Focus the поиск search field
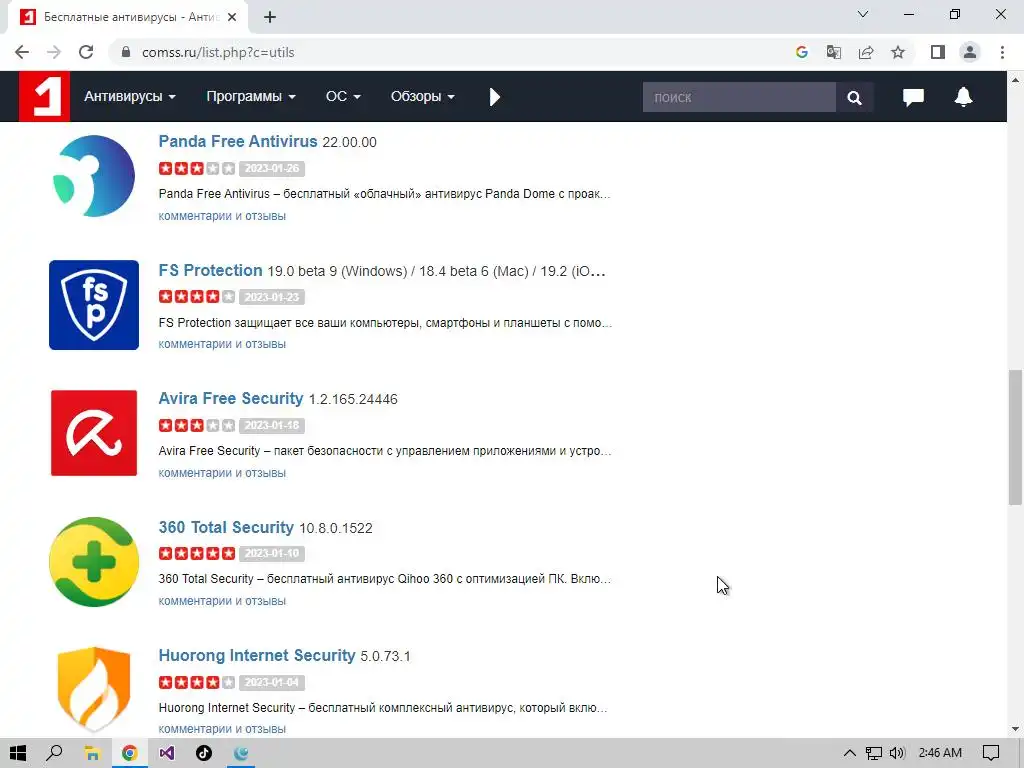The width and height of the screenshot is (1024, 768). [739, 97]
